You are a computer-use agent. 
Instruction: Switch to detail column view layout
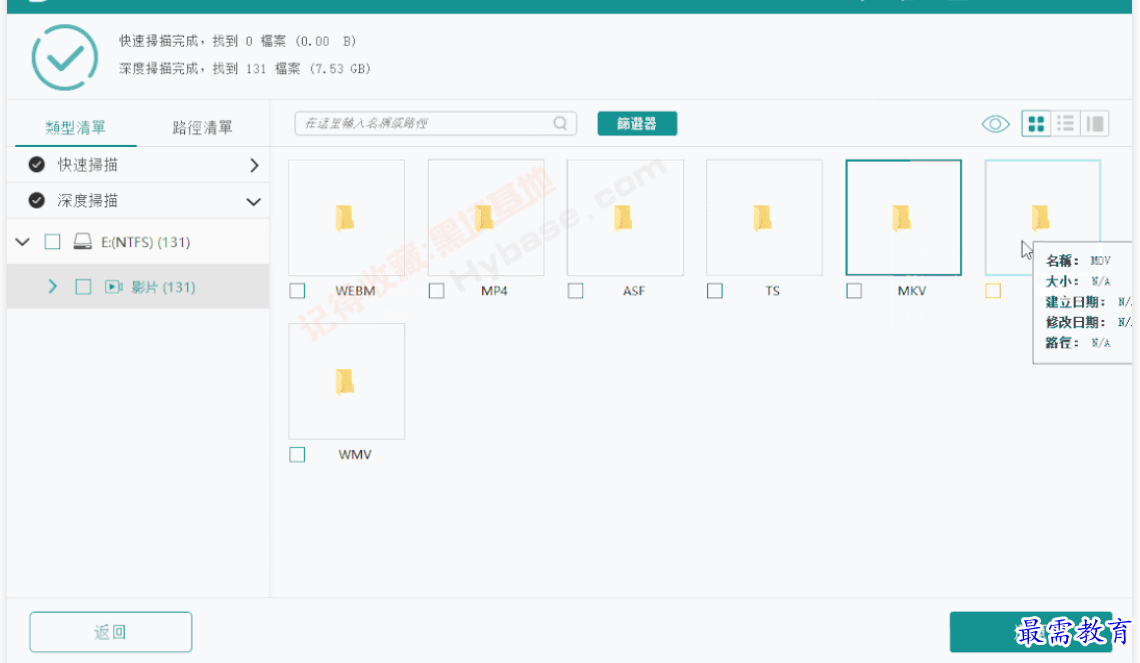[x=1095, y=124]
